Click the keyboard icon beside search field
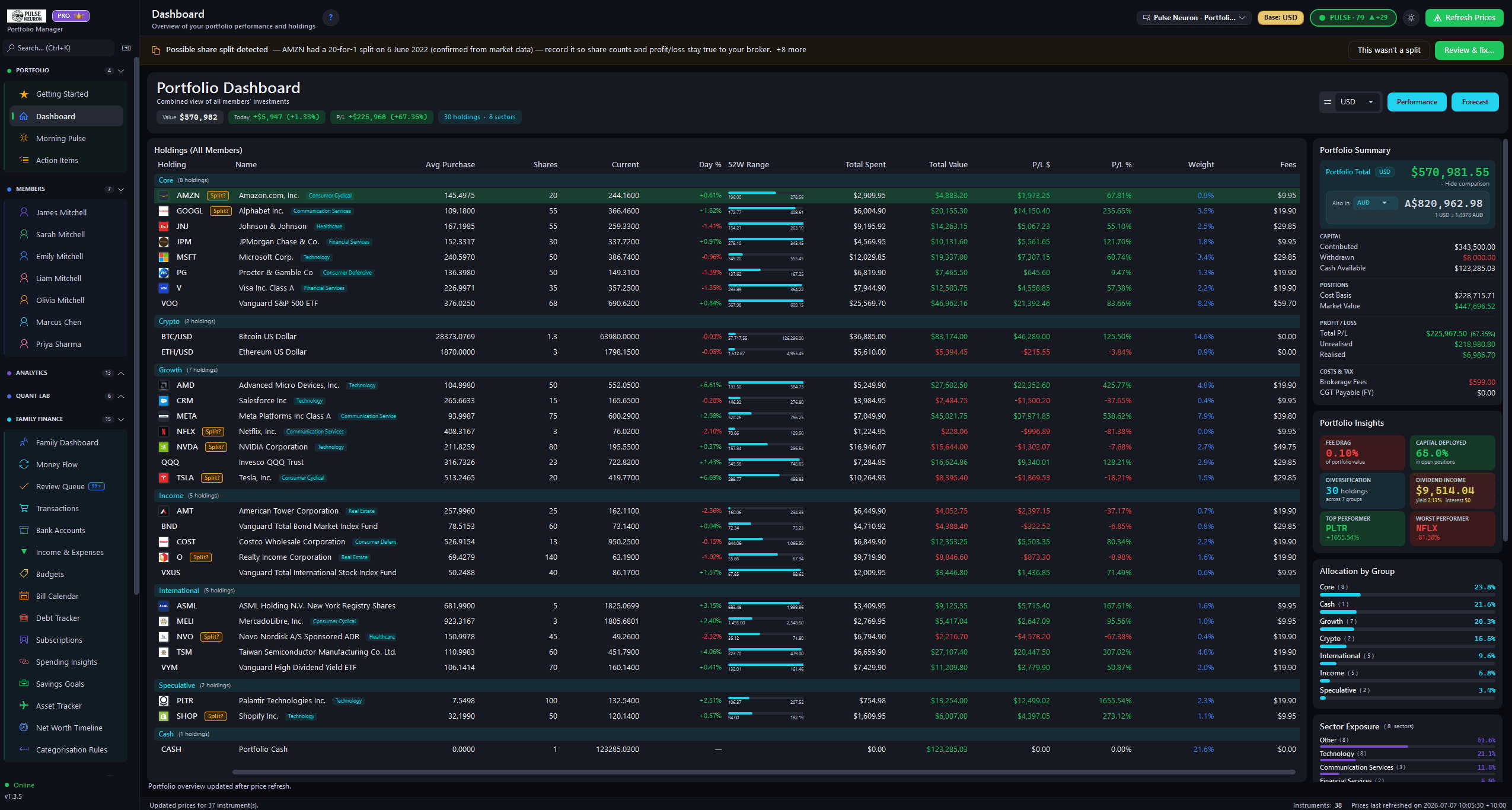1512x810 pixels. coord(126,48)
